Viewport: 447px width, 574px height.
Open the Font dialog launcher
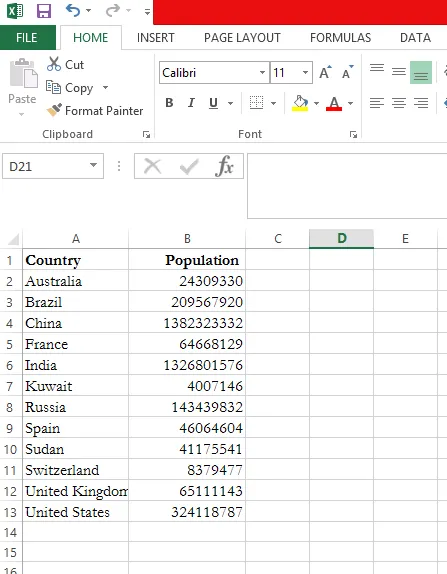point(353,135)
